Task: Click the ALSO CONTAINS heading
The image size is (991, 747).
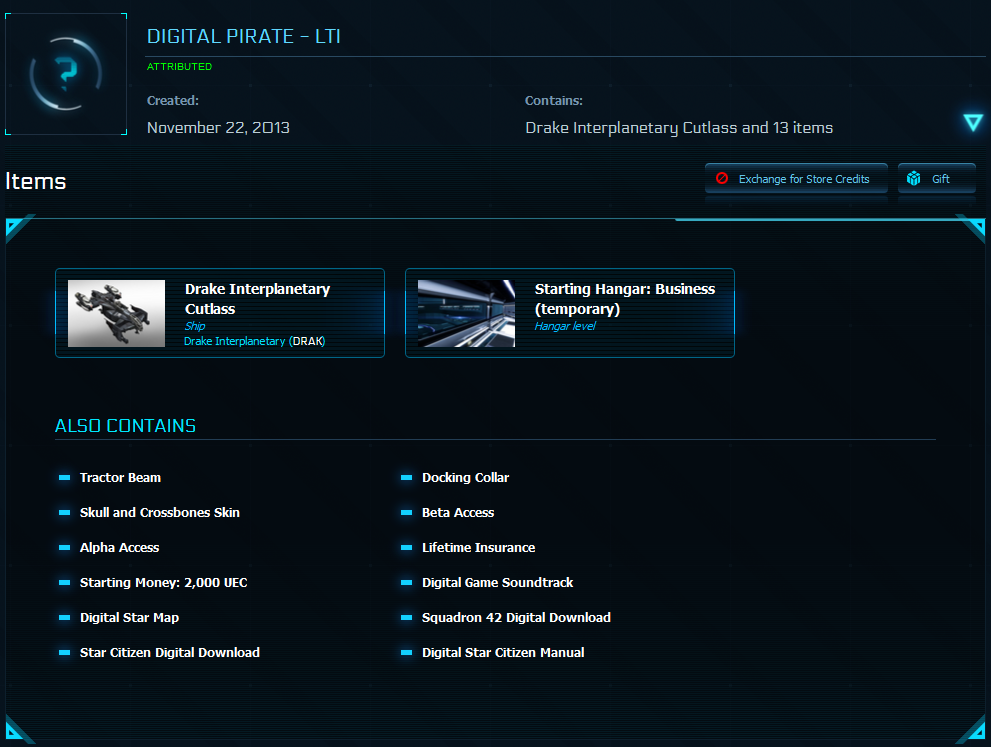Action: pos(125,426)
